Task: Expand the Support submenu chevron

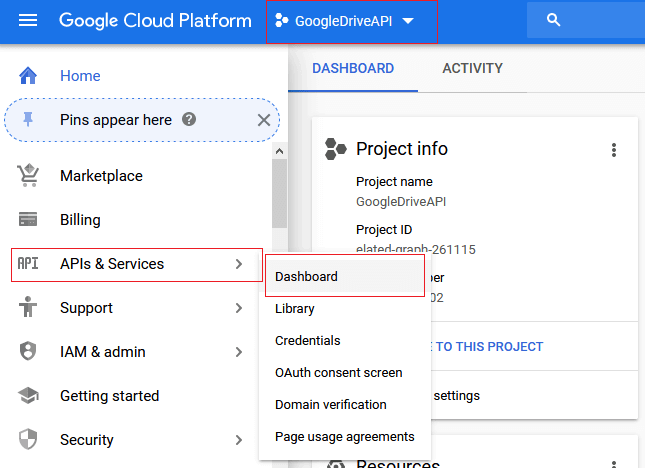Action: pyautogui.click(x=238, y=308)
